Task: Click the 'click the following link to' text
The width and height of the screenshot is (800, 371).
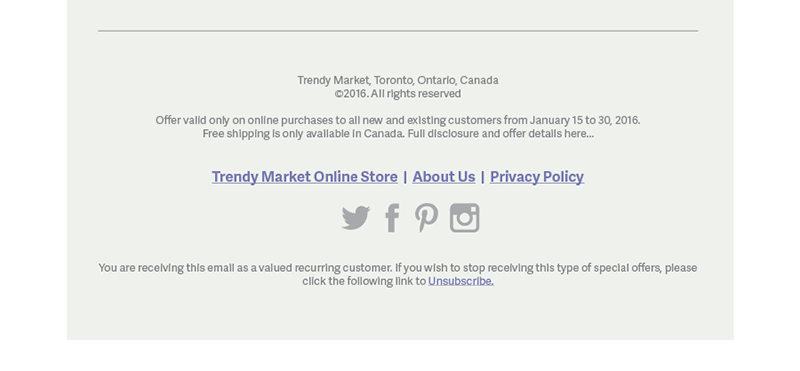Action: pyautogui.click(x=364, y=281)
